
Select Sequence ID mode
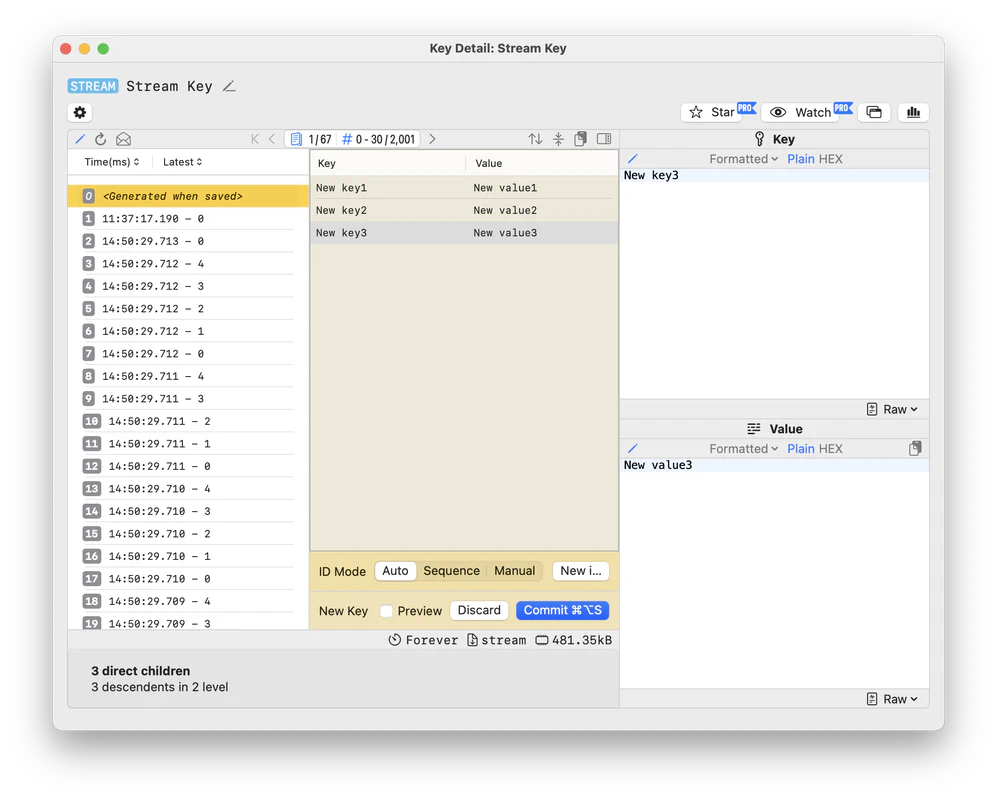pos(451,571)
